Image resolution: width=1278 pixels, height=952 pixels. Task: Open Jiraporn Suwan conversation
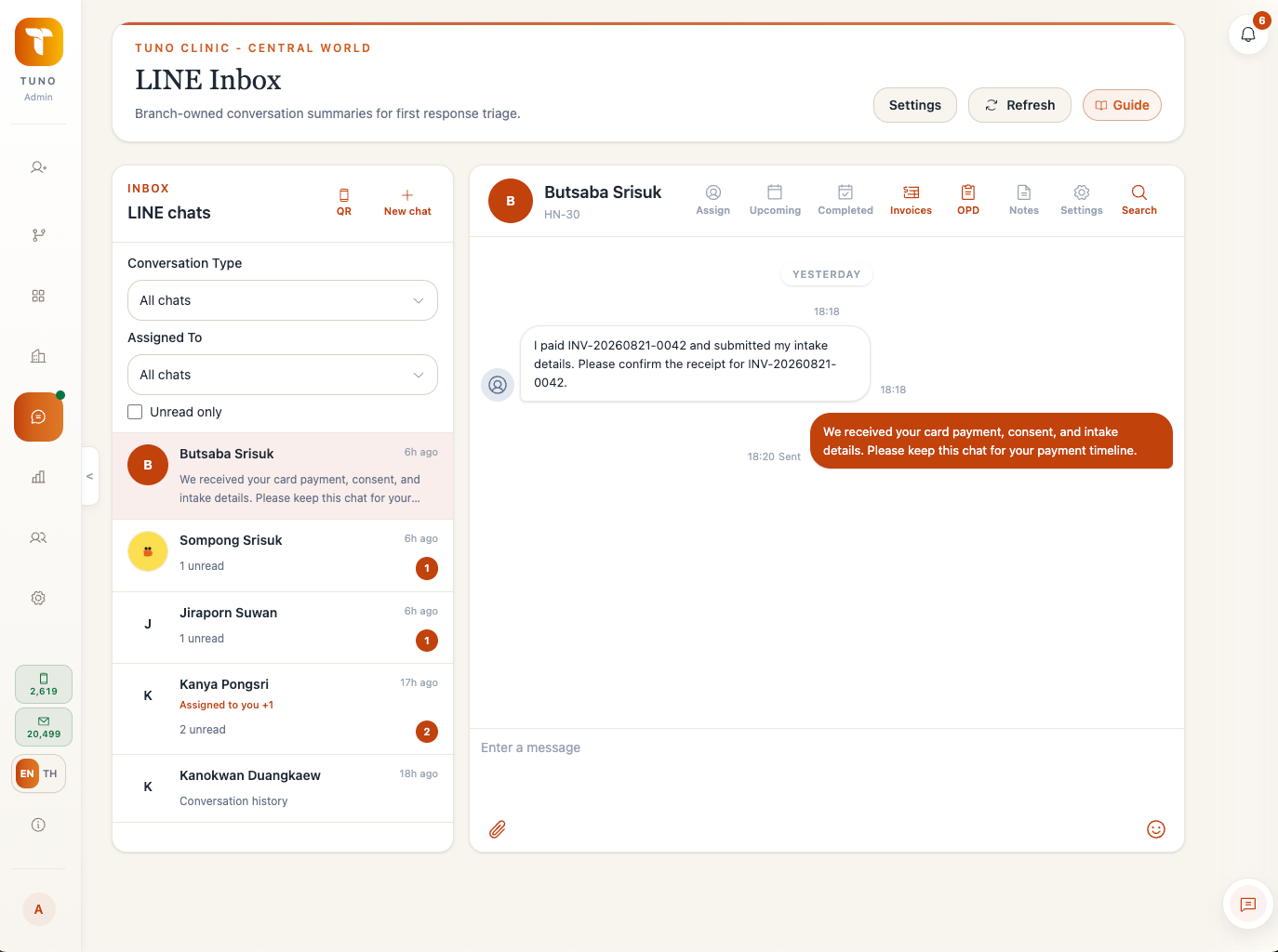(x=283, y=628)
